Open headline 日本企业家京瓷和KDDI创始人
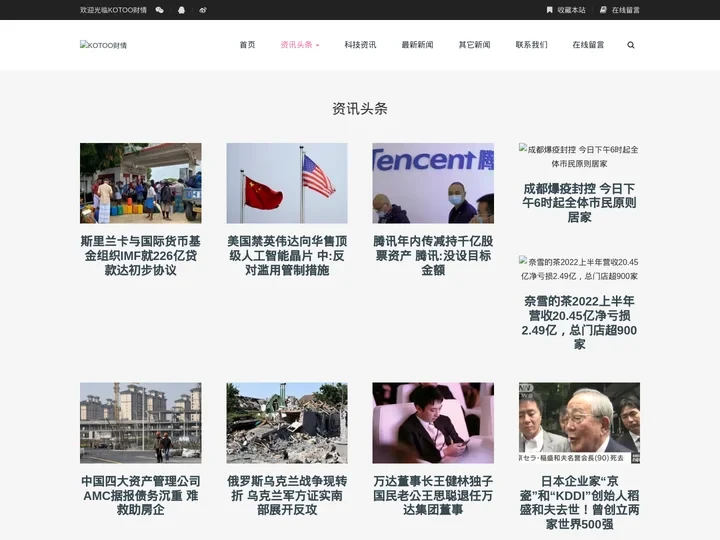Viewport: 720px width, 540px height. tap(579, 503)
